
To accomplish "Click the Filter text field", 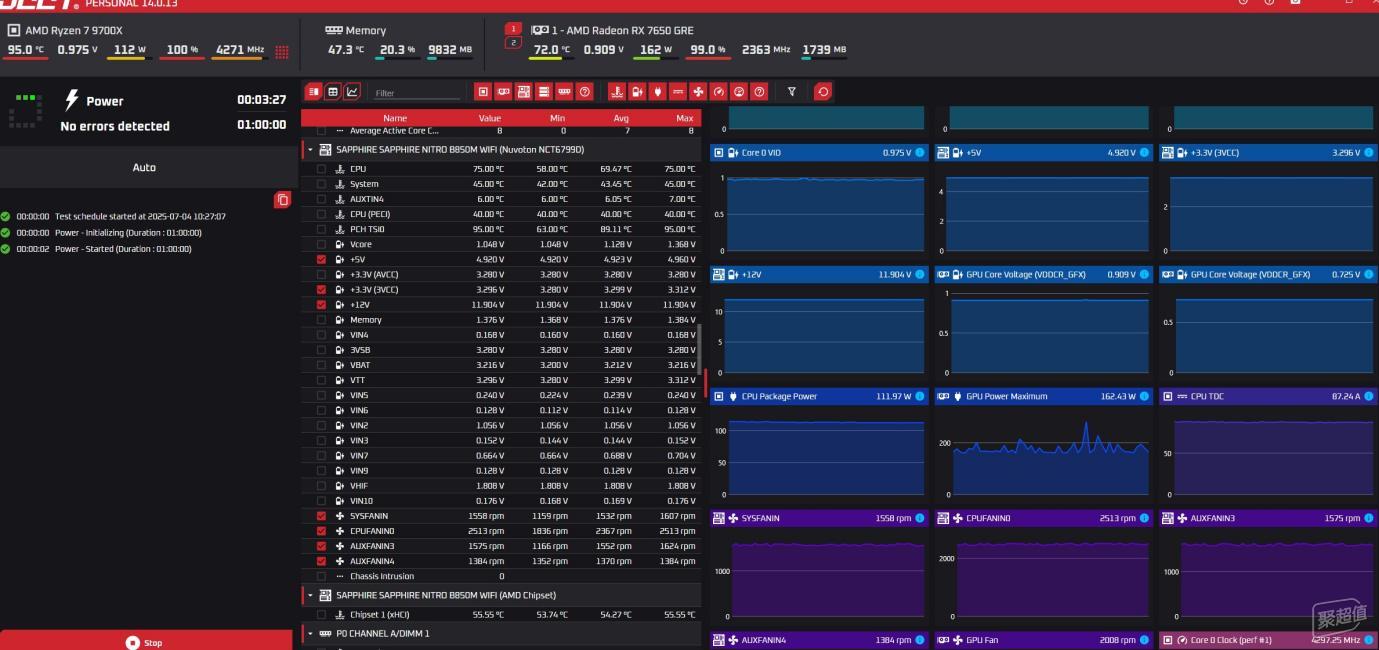I will point(416,93).
